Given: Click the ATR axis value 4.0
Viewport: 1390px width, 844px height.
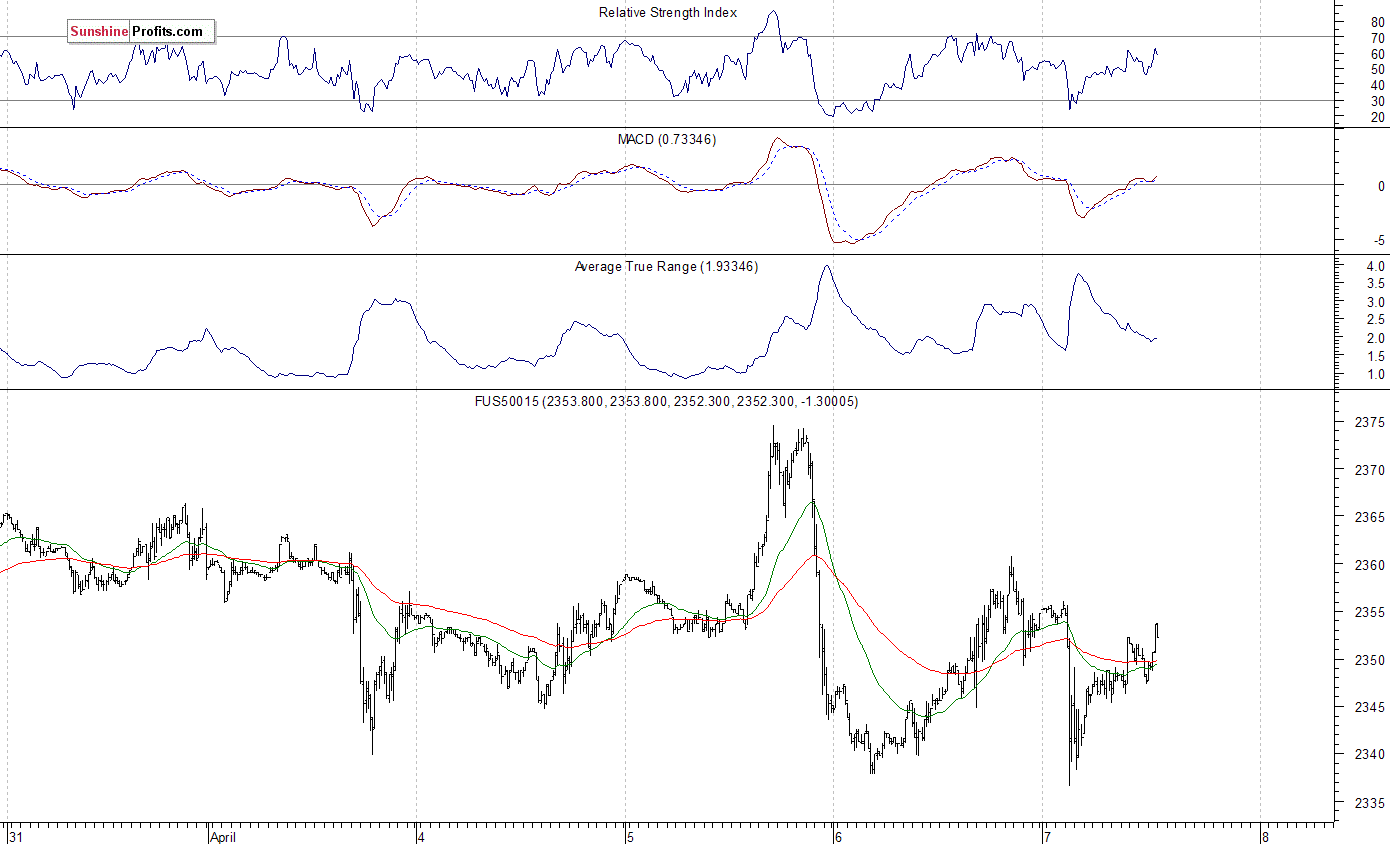Looking at the screenshot, I should (1374, 267).
